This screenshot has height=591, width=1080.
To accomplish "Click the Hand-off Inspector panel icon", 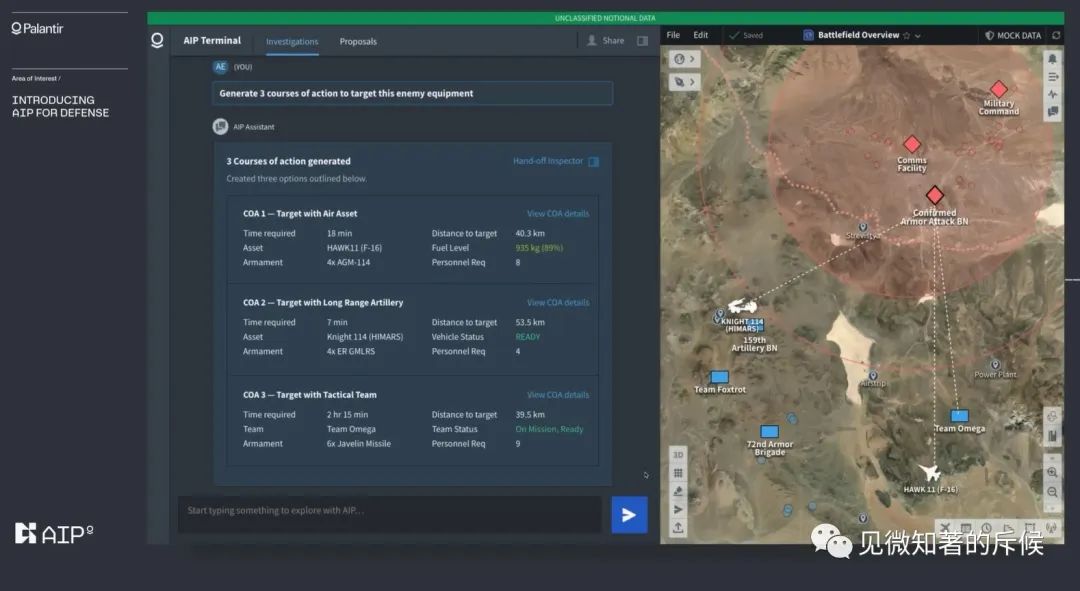I will [594, 161].
